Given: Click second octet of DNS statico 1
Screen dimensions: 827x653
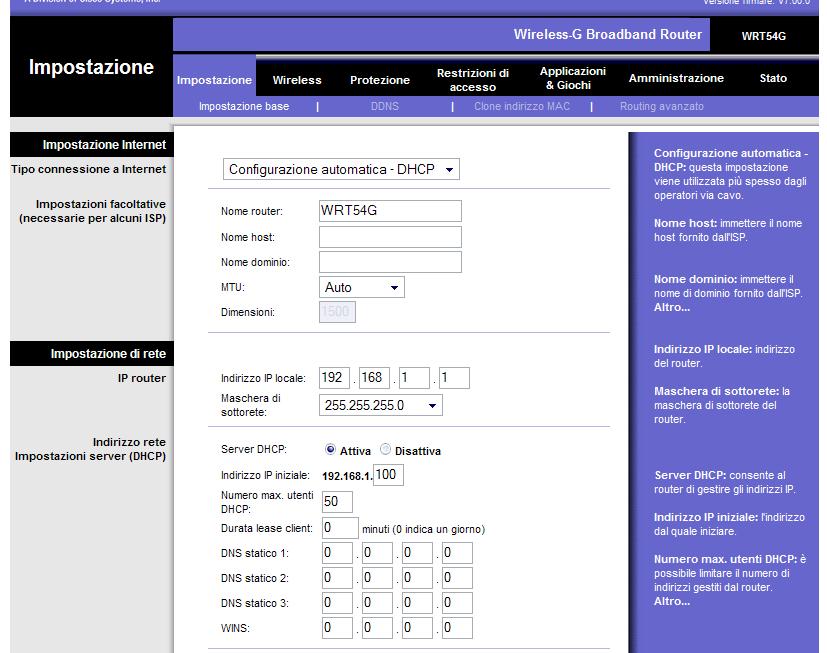Looking at the screenshot, I should pos(377,553).
